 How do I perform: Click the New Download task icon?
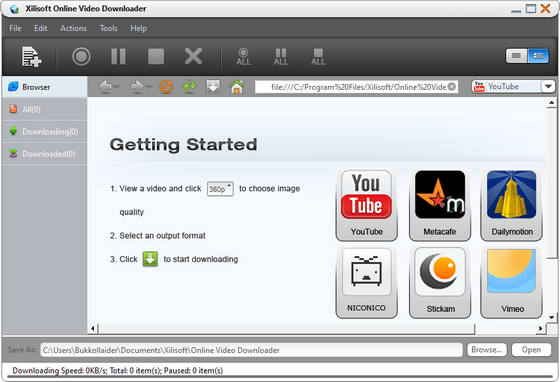point(31,56)
